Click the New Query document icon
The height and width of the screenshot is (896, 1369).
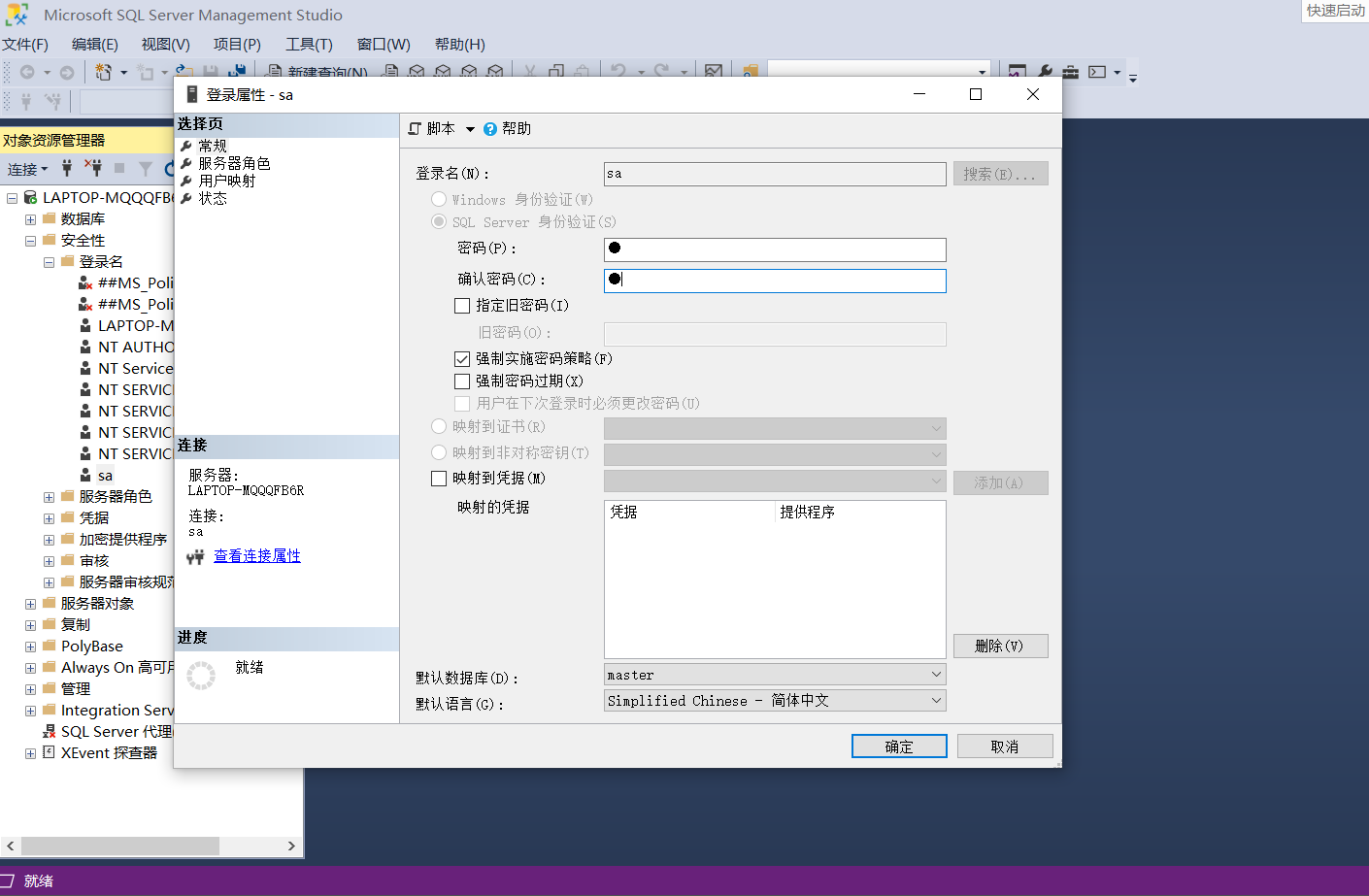click(275, 73)
